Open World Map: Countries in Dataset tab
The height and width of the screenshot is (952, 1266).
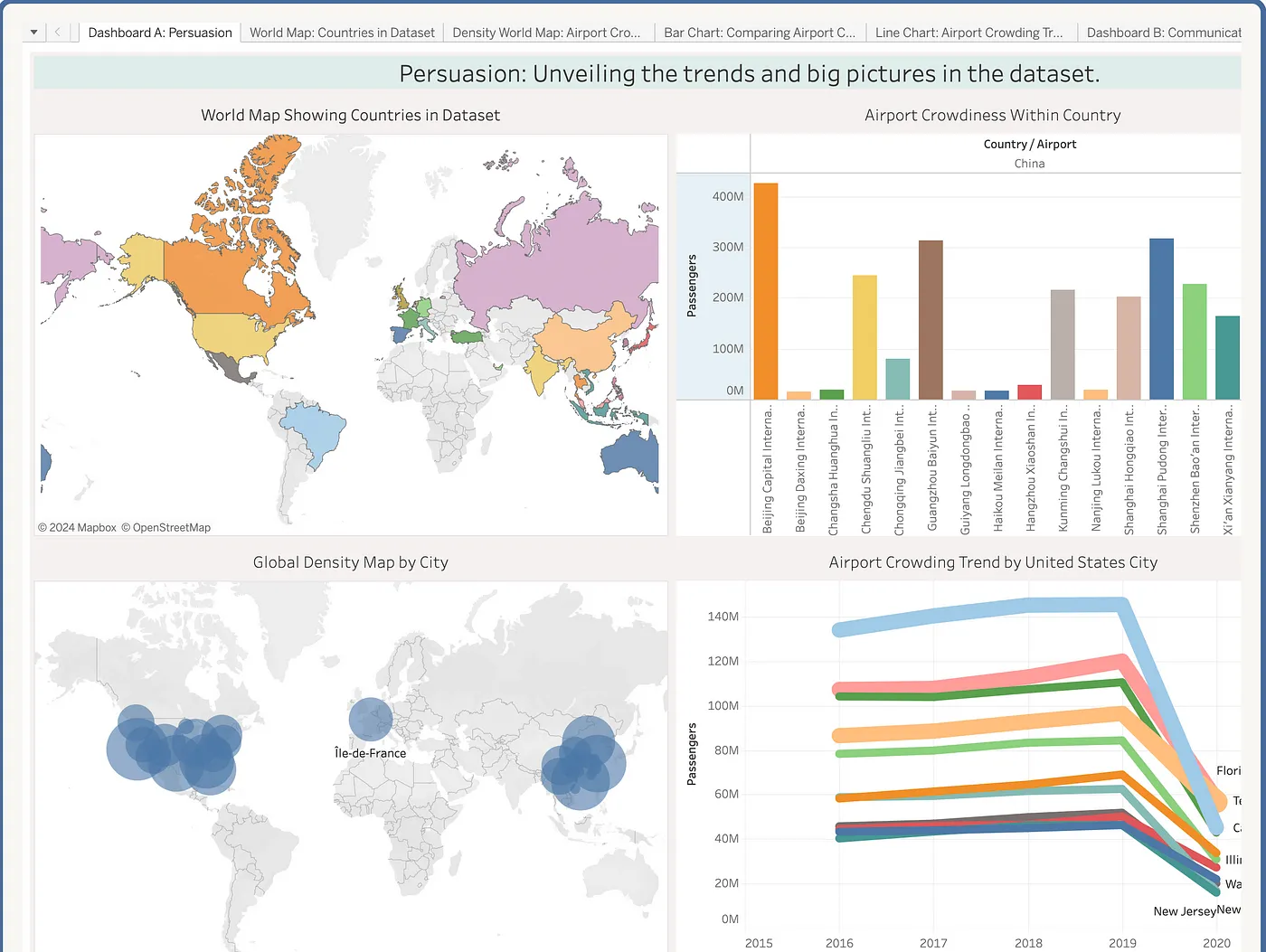[342, 33]
